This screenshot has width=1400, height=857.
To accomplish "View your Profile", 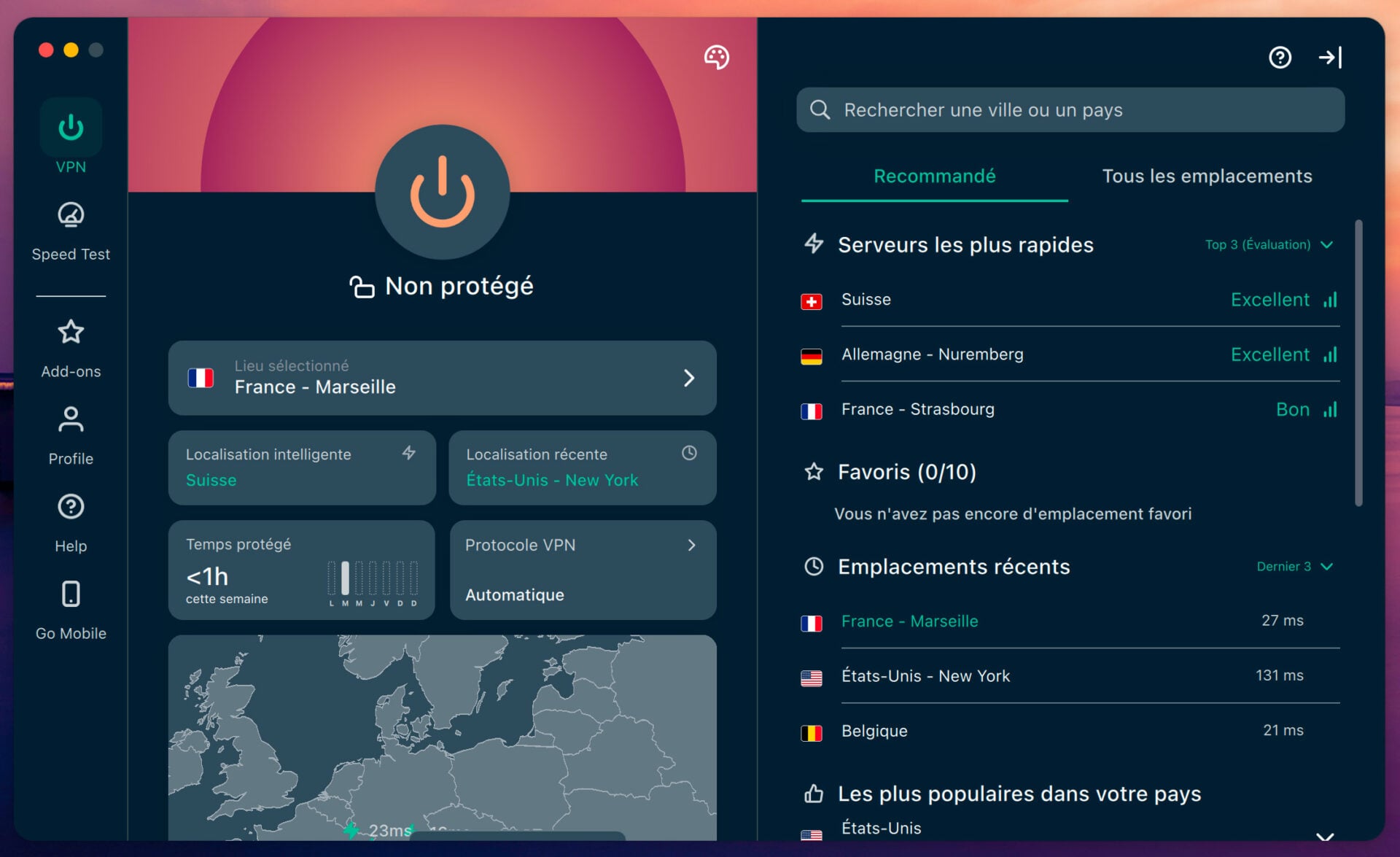I will [70, 434].
